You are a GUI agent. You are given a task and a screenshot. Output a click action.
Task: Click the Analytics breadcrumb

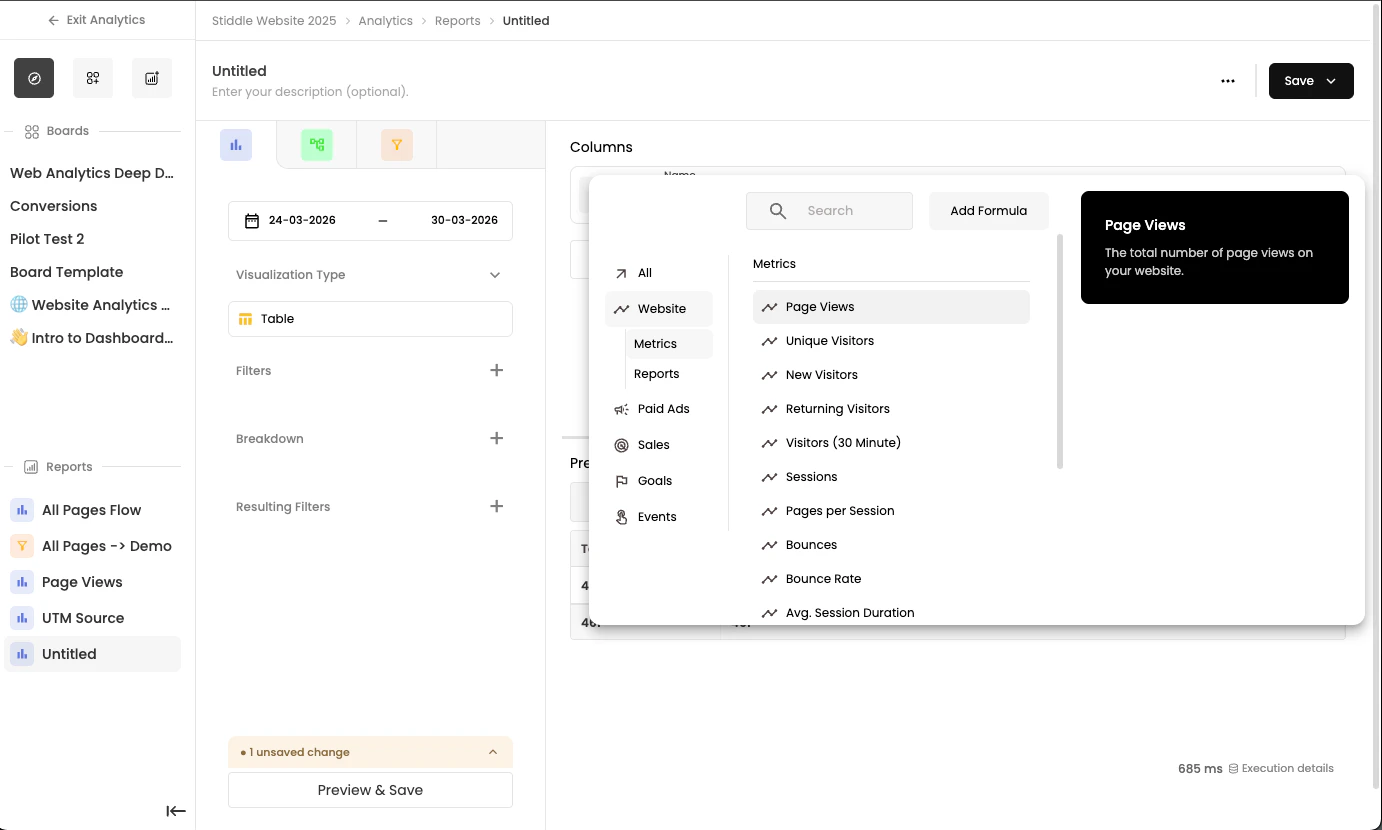[386, 21]
